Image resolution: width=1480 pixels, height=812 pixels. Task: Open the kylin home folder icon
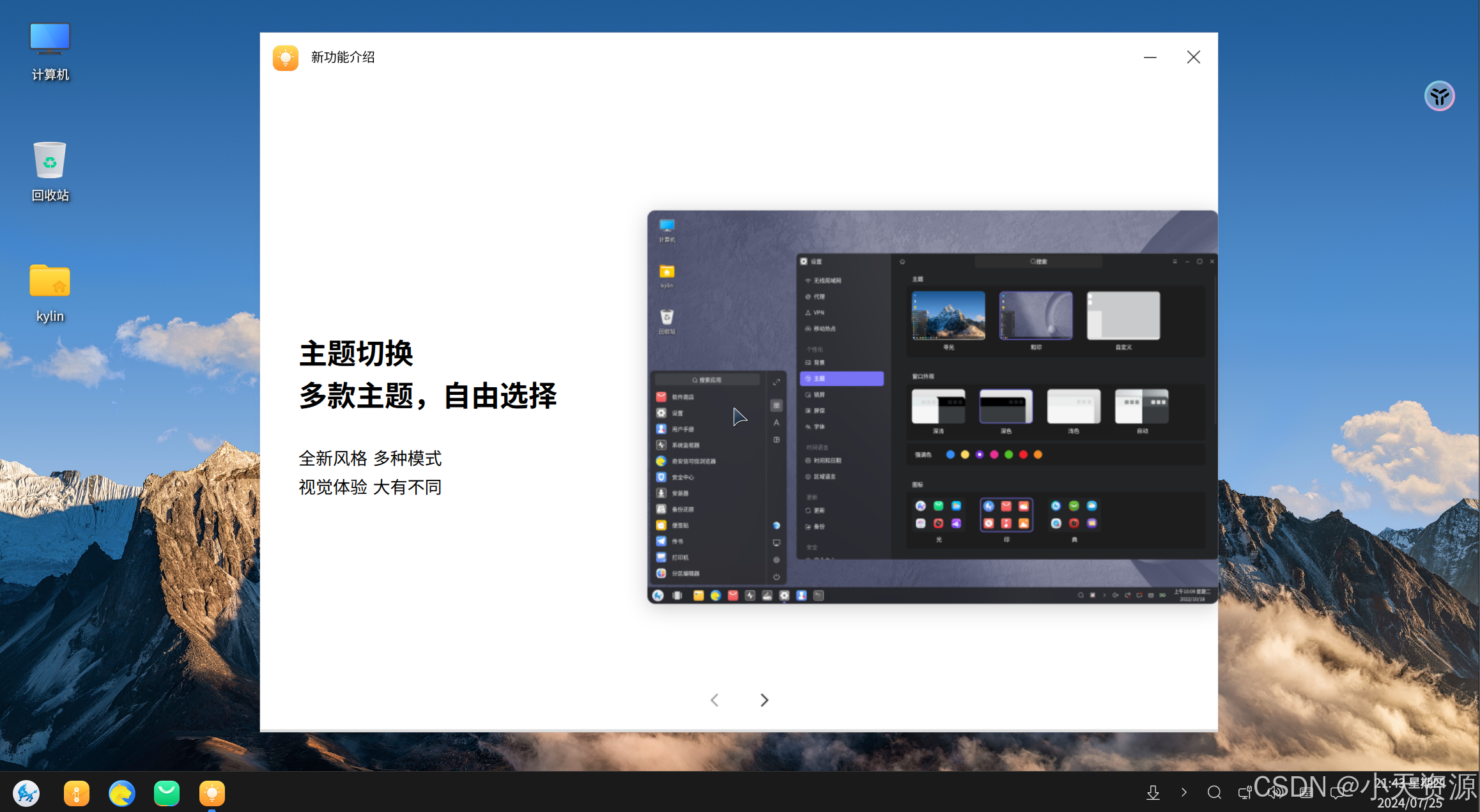50,293
